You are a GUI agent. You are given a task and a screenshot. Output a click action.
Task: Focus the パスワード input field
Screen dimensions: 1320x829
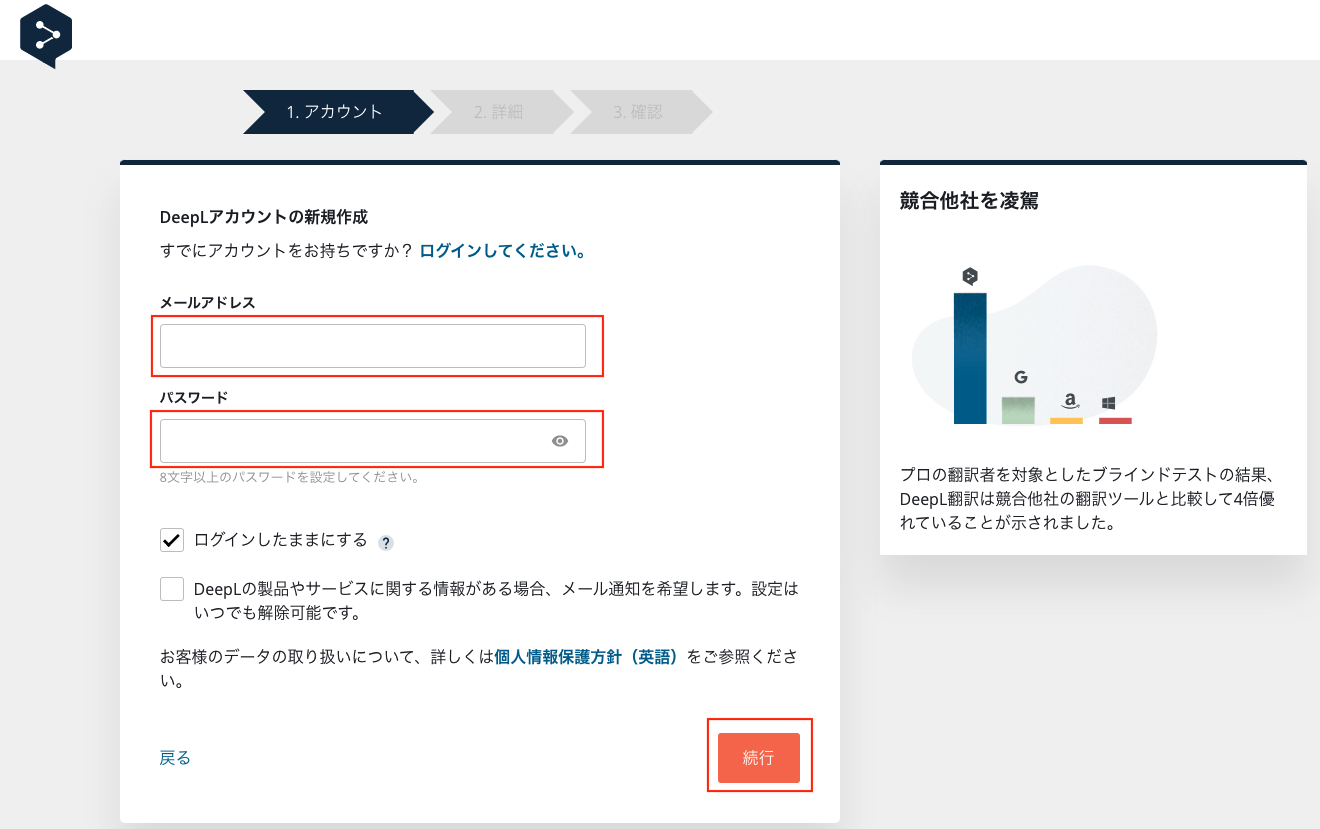(x=373, y=441)
